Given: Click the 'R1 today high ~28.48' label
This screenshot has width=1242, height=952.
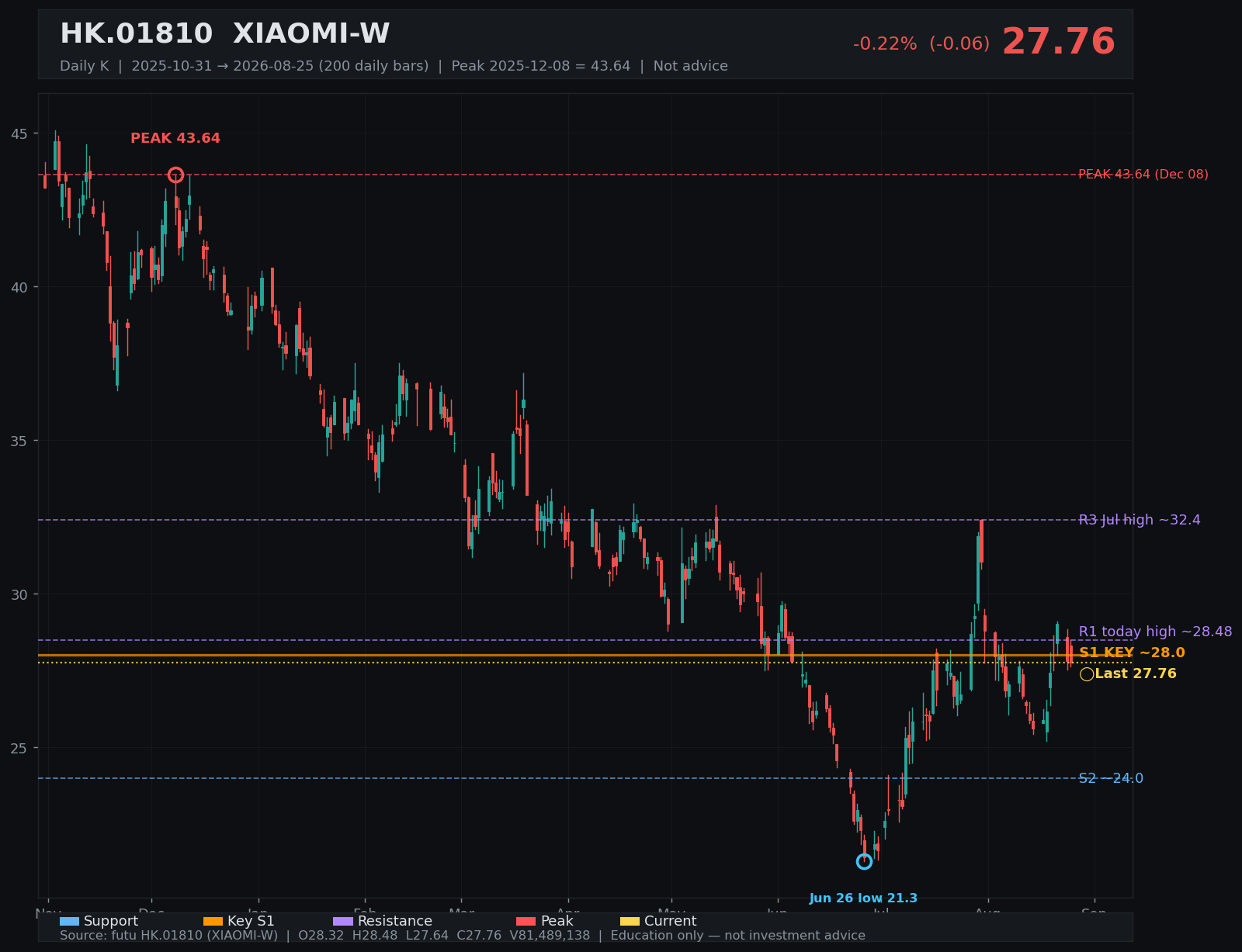Looking at the screenshot, I should pyautogui.click(x=1156, y=632).
